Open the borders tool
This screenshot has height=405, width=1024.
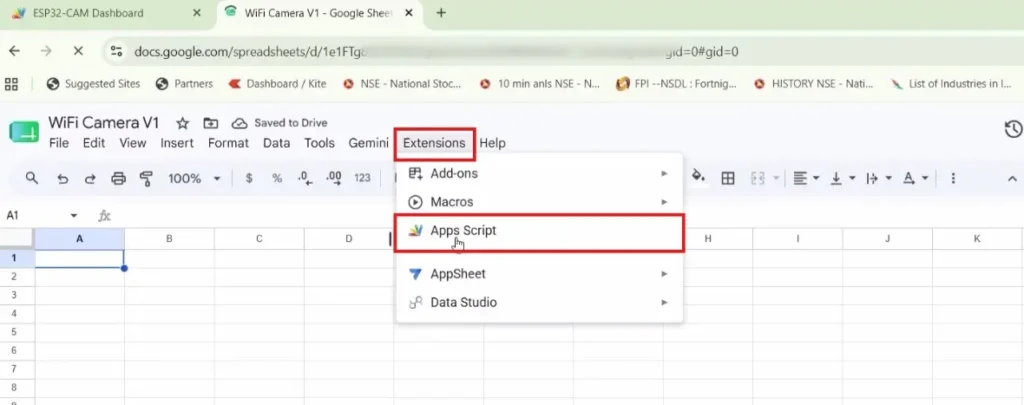click(x=728, y=178)
